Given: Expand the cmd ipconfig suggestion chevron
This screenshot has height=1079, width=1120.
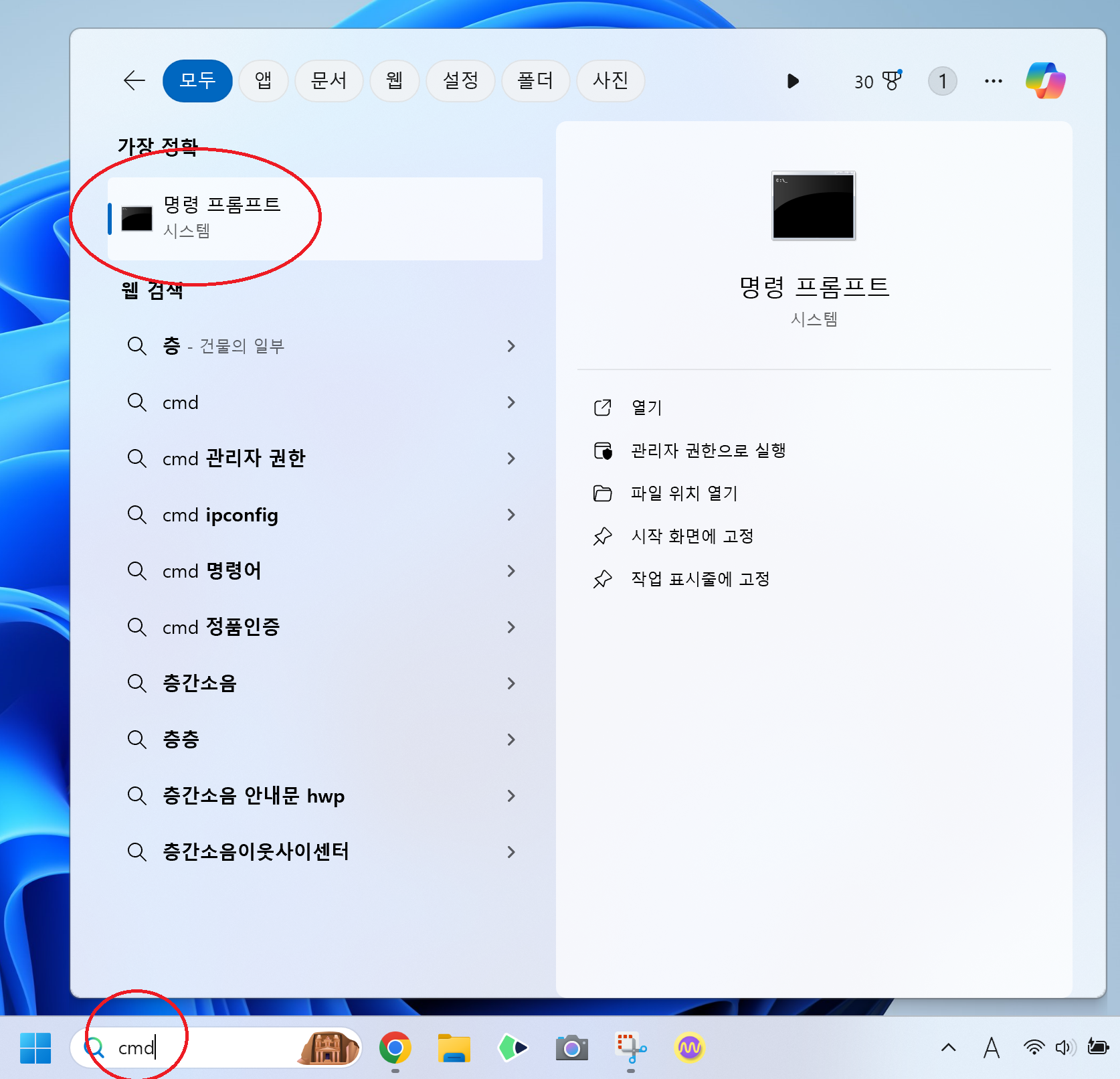Looking at the screenshot, I should [x=511, y=515].
